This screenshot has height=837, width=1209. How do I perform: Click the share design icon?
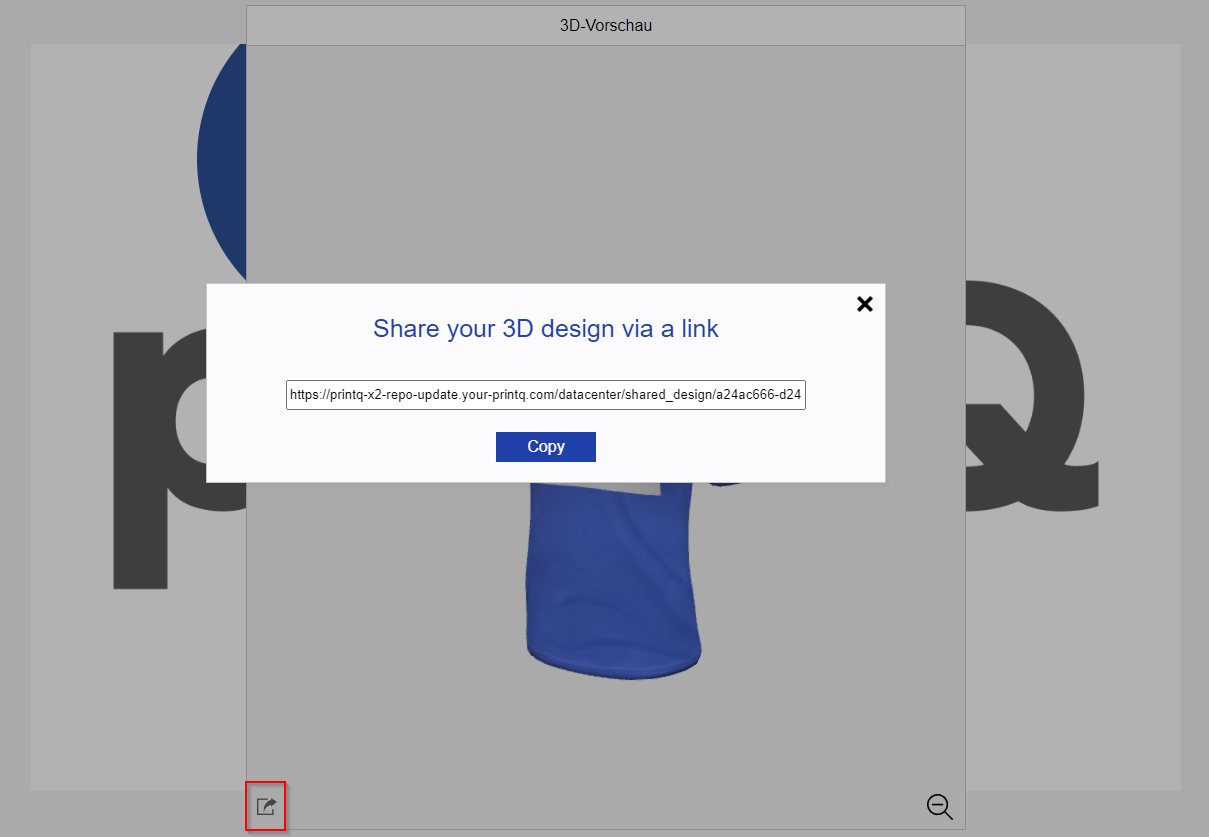pyautogui.click(x=266, y=806)
